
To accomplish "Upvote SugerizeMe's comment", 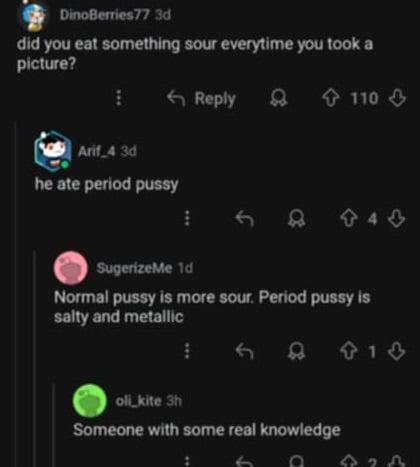I will coord(349,351).
